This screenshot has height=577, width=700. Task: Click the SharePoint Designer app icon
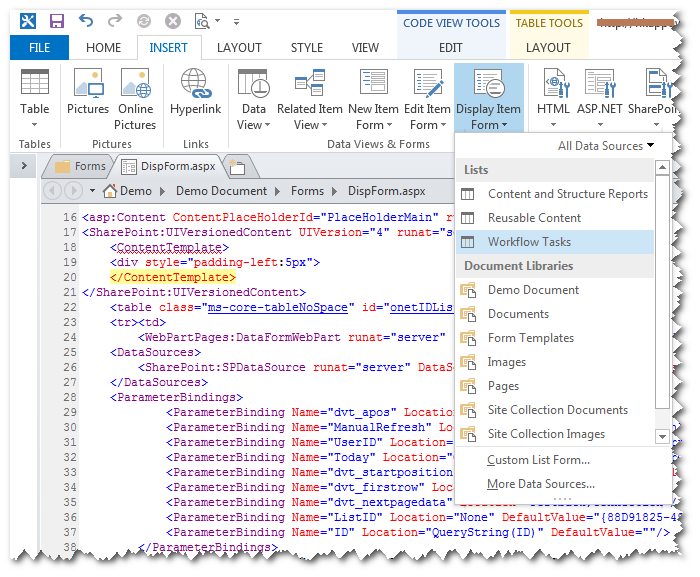(x=28, y=21)
